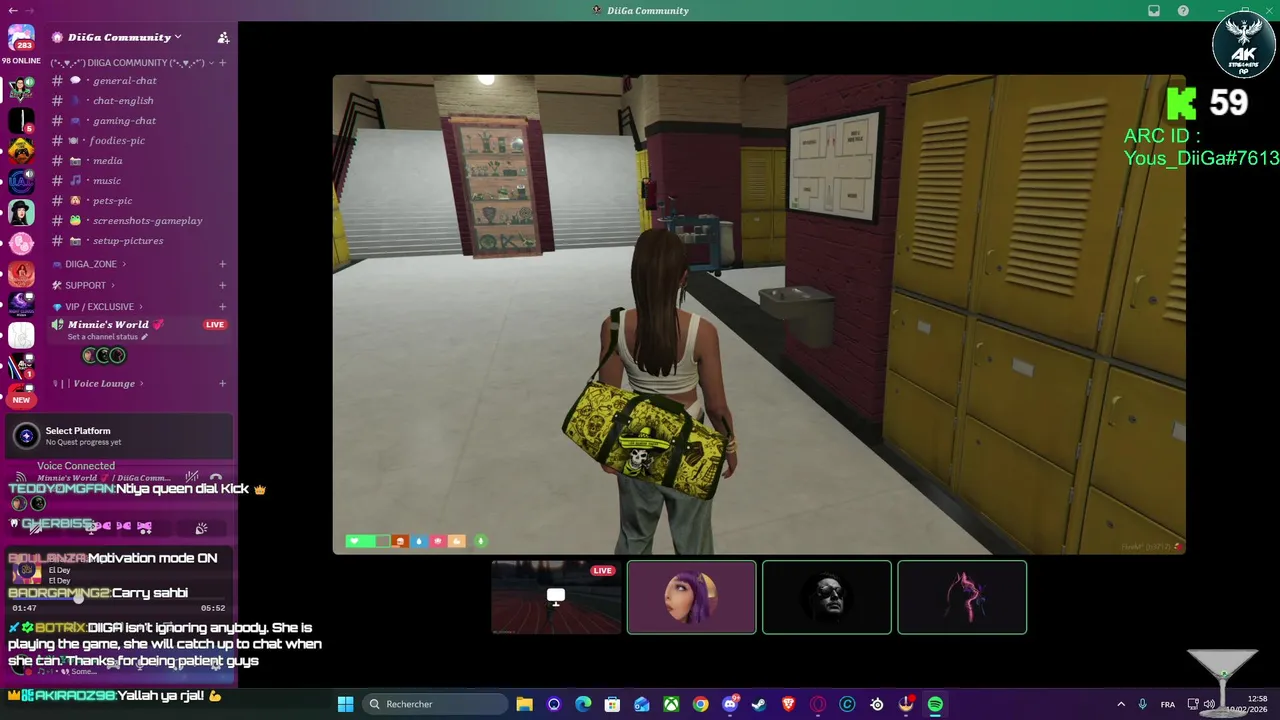Image resolution: width=1280 pixels, height=720 pixels.
Task: Open File Explorer from the taskbar
Action: pos(524,704)
